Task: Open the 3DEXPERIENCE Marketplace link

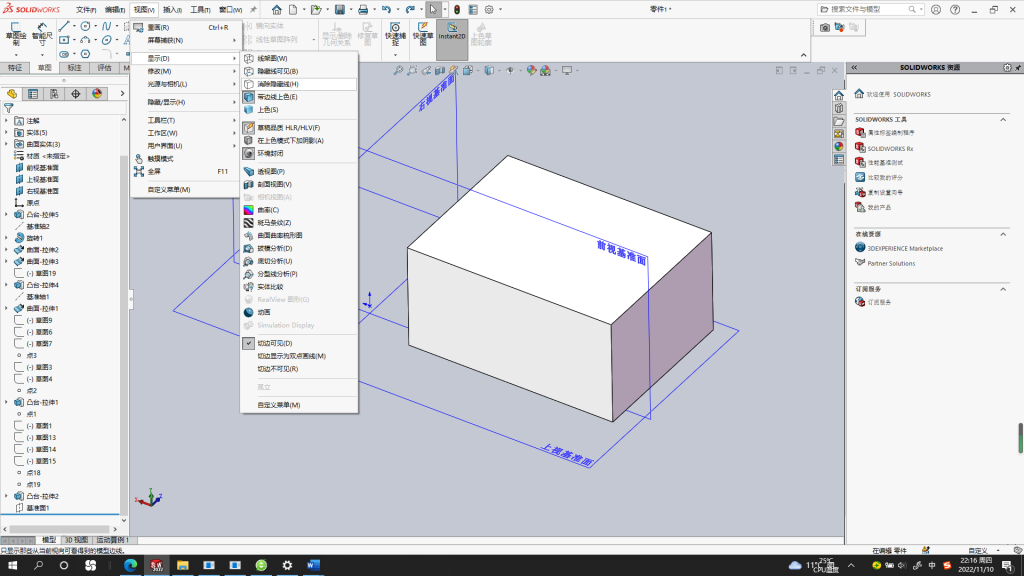Action: 905,248
